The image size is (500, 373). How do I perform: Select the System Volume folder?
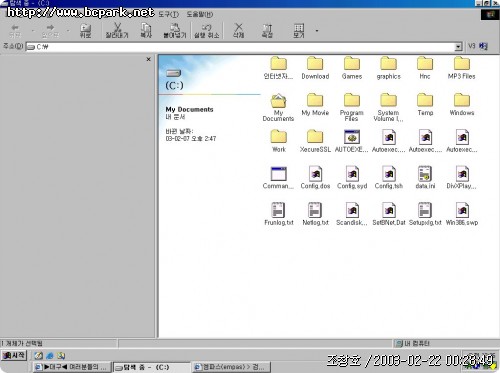pyautogui.click(x=388, y=107)
